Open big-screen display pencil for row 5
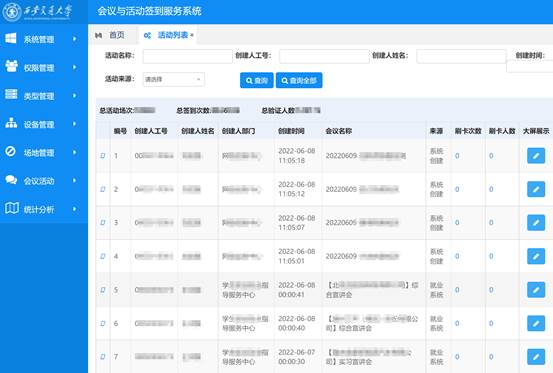Image resolution: width=553 pixels, height=373 pixels. coord(536,290)
